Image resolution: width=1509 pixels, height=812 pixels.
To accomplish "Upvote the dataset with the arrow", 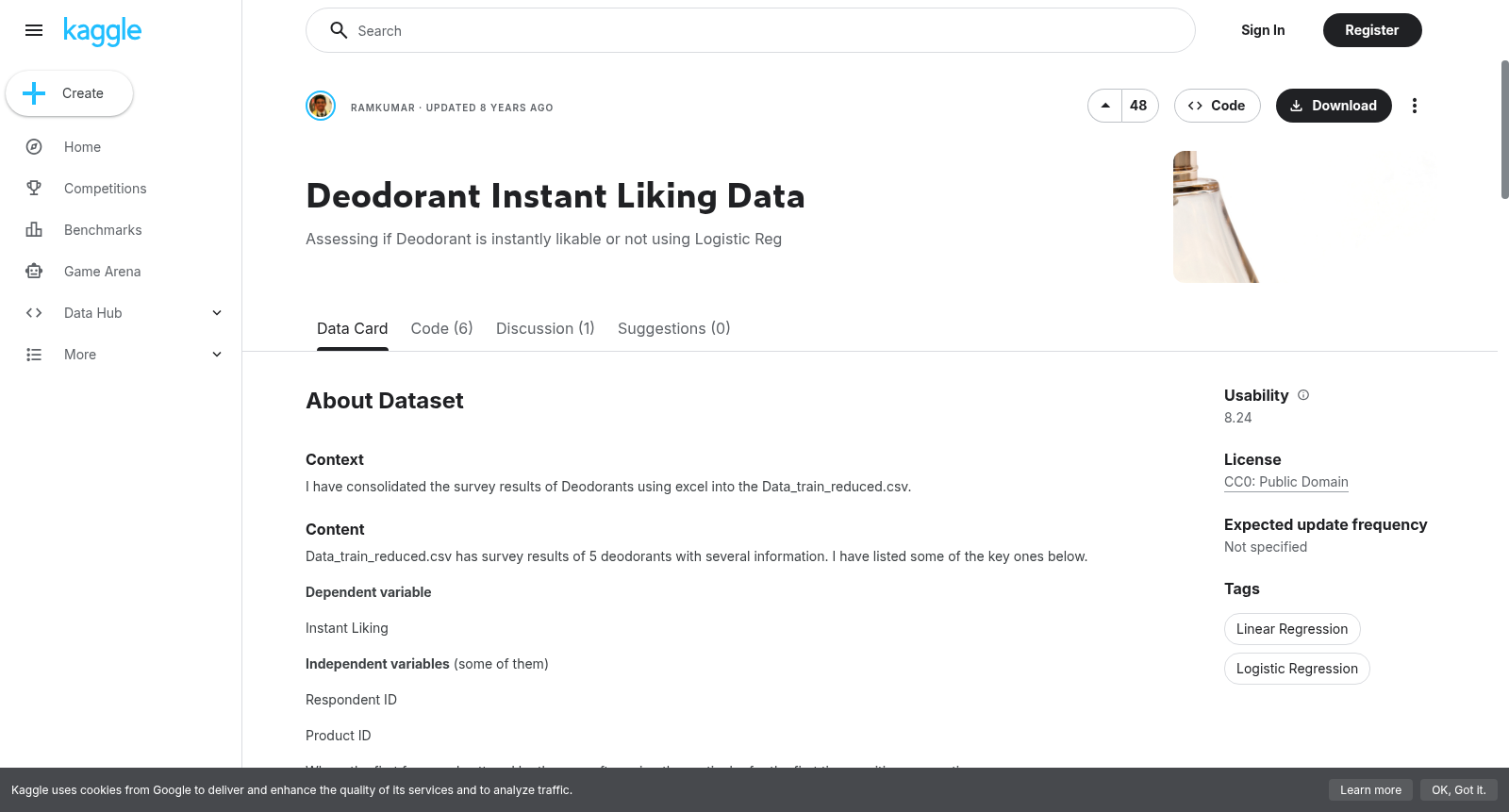I will click(1105, 106).
